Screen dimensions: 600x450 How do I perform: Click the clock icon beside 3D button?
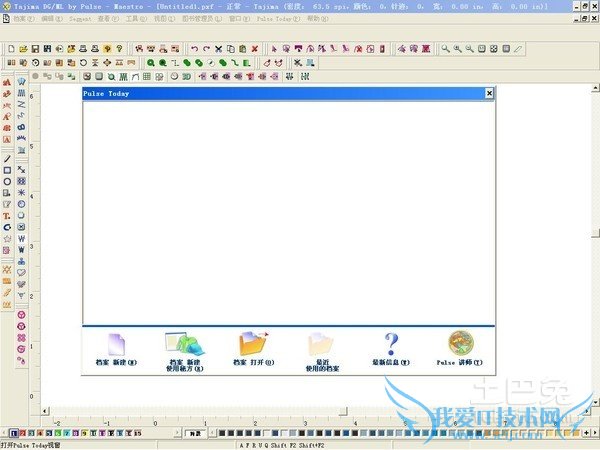(174, 77)
